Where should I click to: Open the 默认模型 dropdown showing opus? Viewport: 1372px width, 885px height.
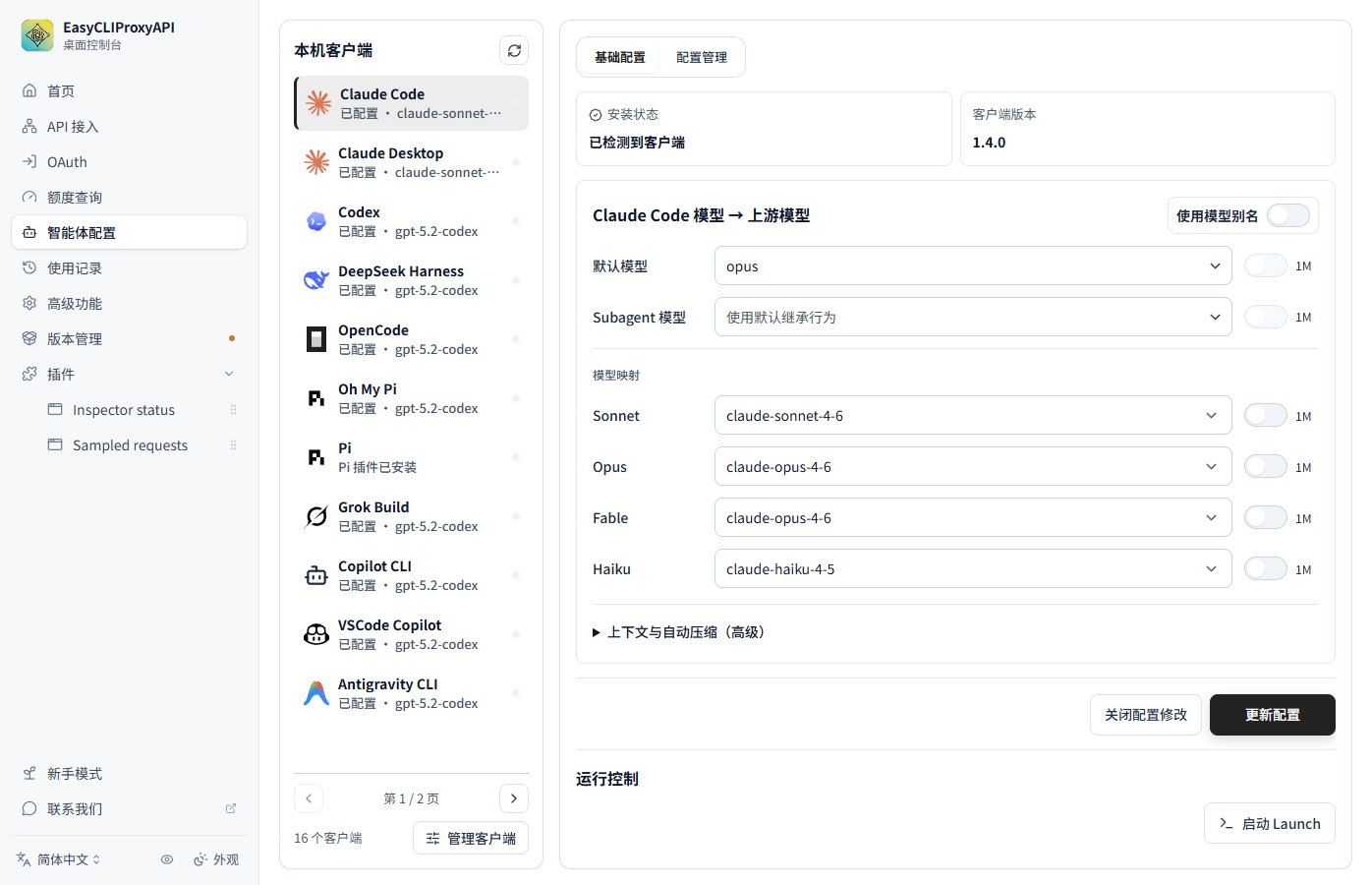[x=973, y=265]
